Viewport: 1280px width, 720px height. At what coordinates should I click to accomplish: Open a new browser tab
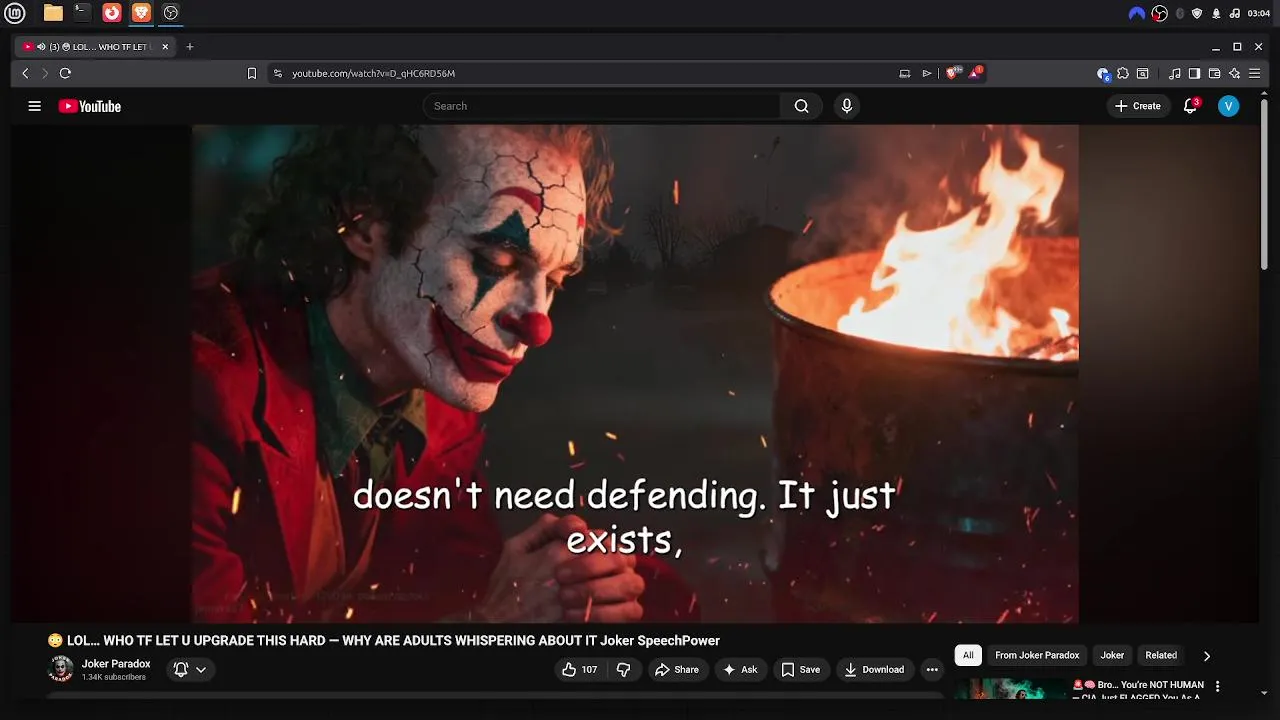click(x=190, y=47)
